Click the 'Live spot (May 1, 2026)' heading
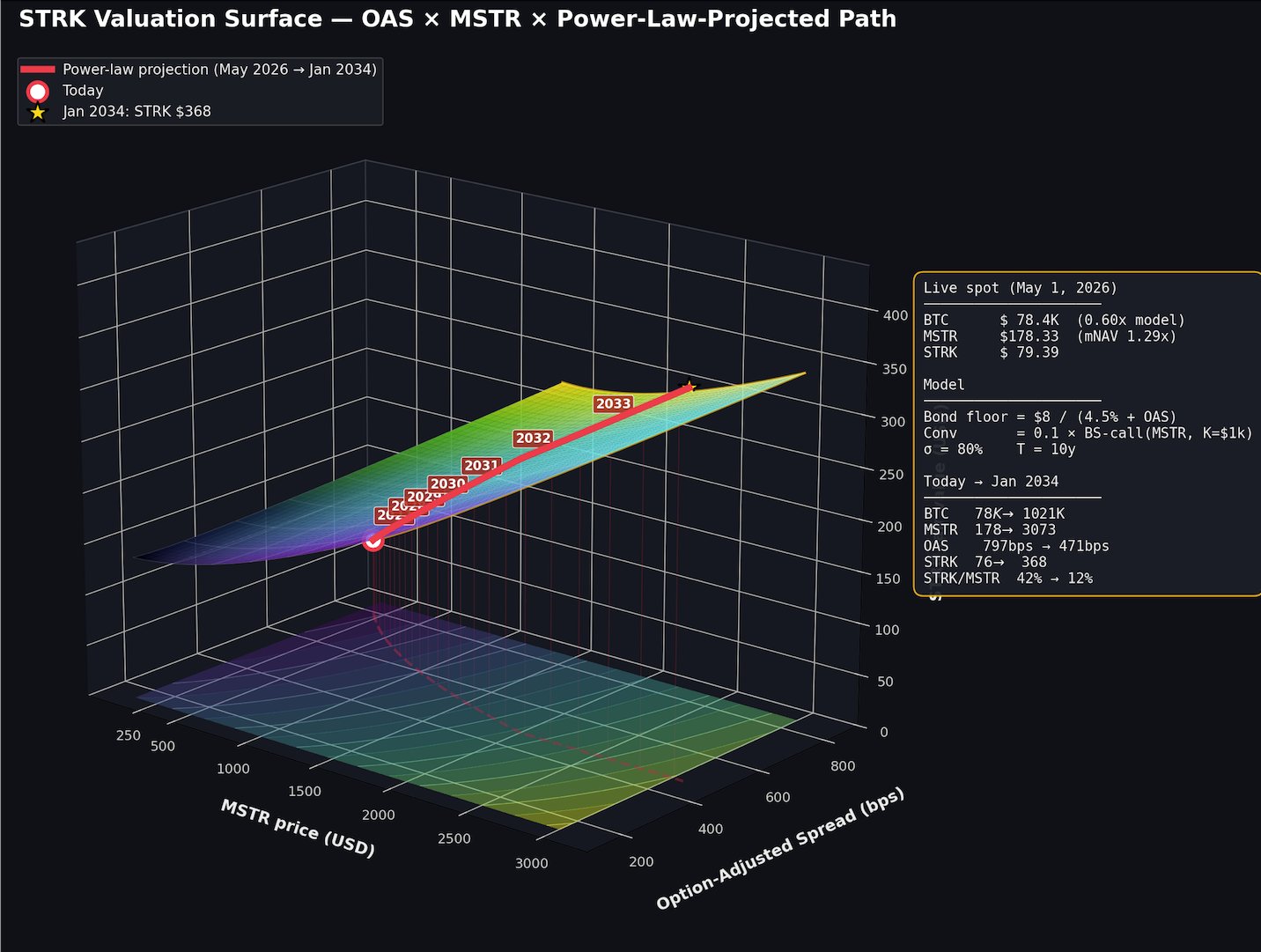Screen dimensions: 1261x952 1021,288
